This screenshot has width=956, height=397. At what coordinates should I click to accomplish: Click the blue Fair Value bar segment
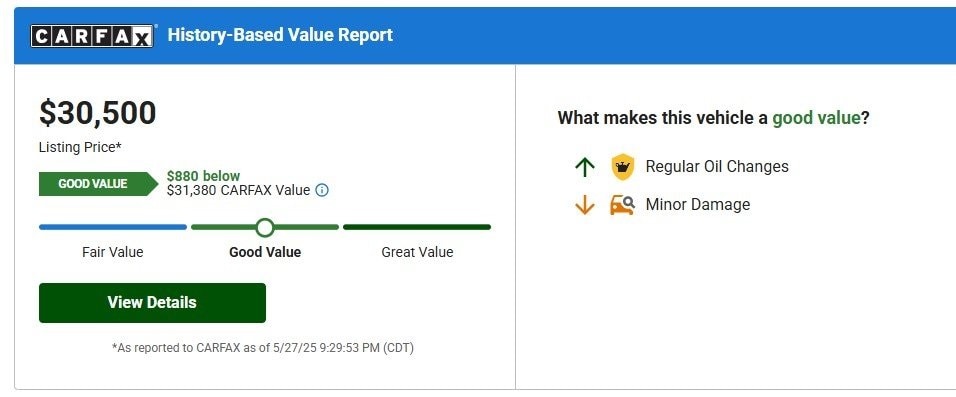click(x=113, y=227)
